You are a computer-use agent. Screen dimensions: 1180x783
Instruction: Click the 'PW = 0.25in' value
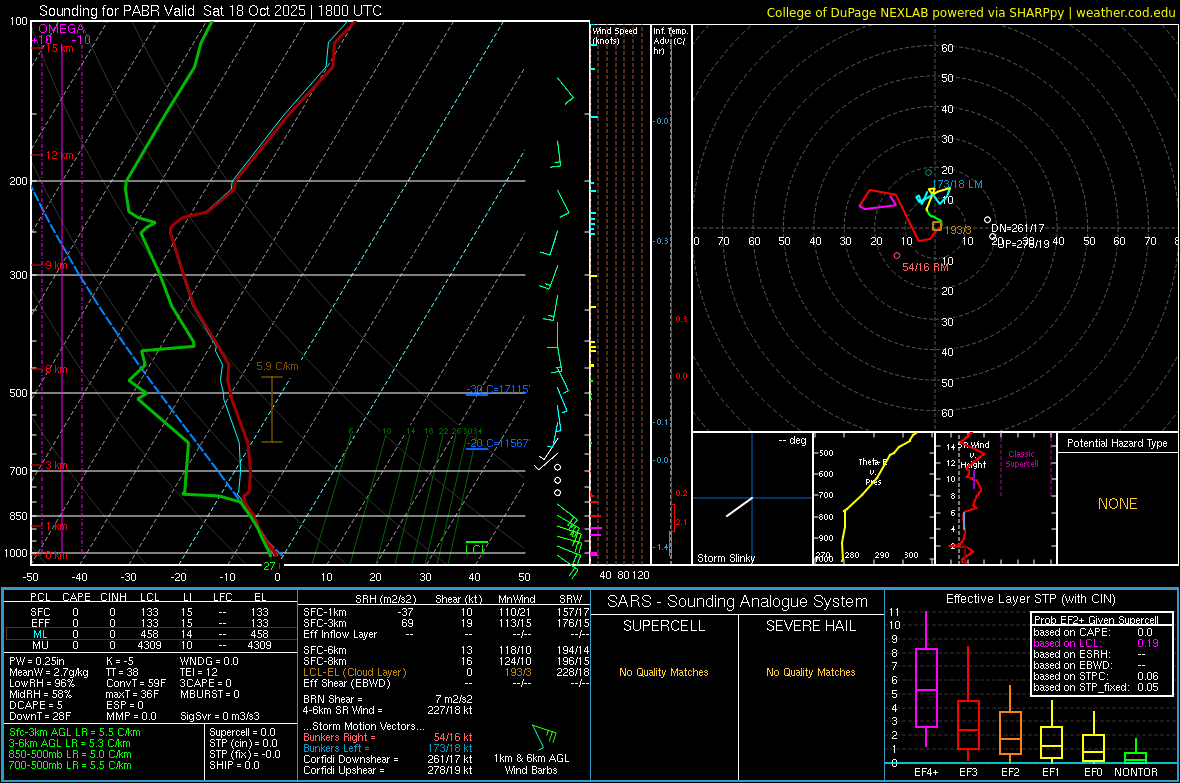[x=37, y=661]
